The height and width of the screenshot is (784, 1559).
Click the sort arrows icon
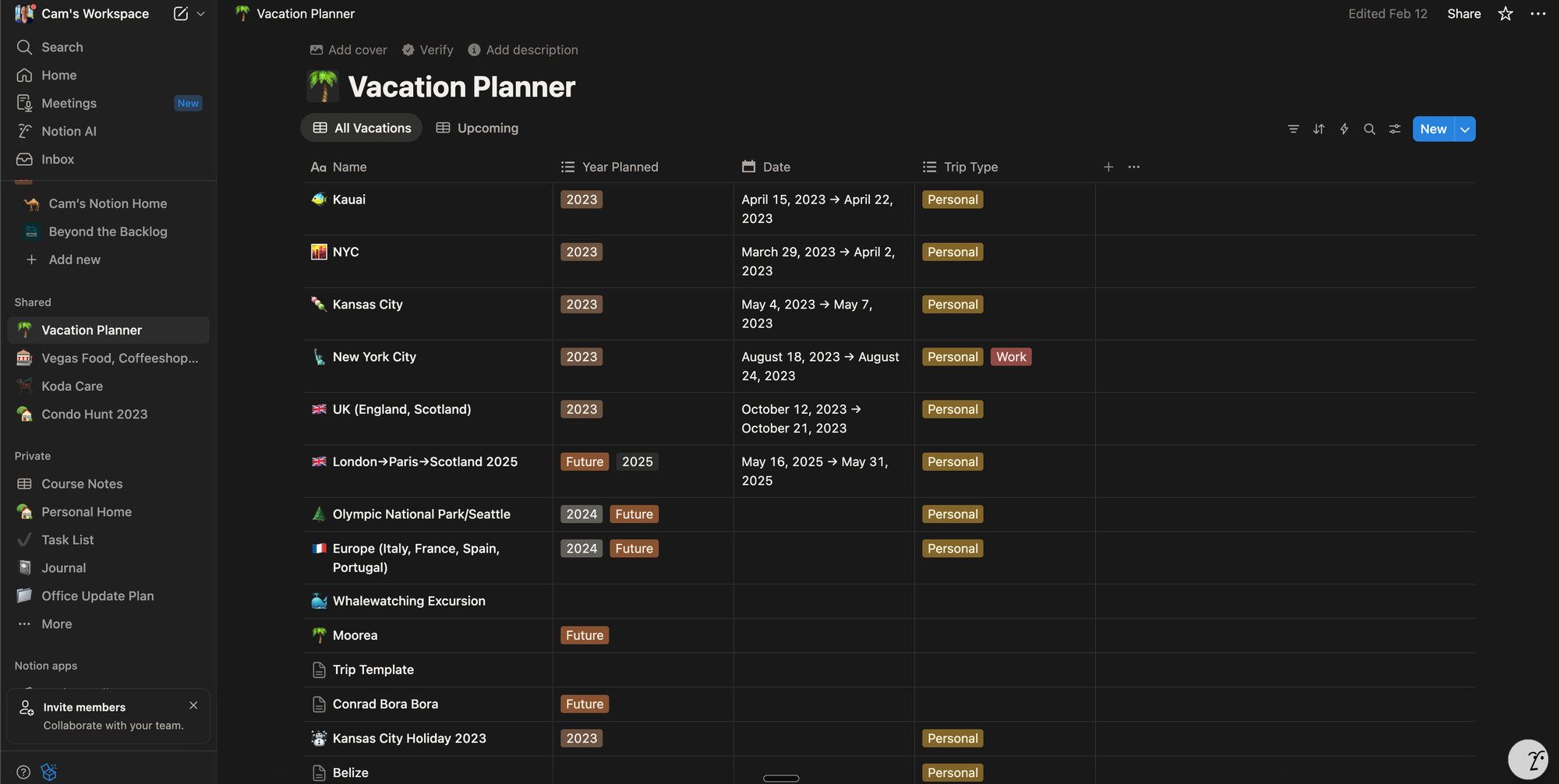point(1319,129)
